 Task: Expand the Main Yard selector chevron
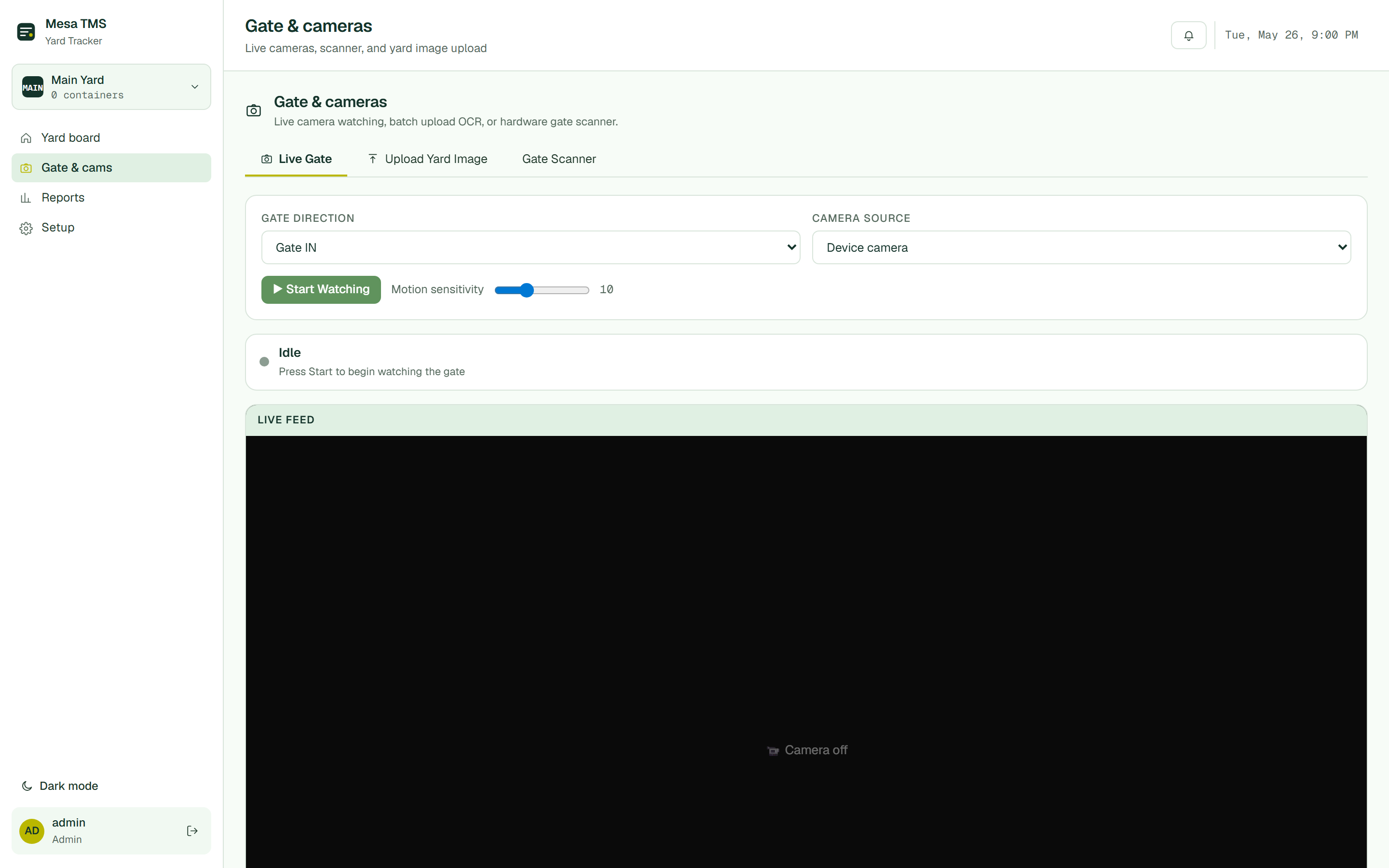click(194, 87)
